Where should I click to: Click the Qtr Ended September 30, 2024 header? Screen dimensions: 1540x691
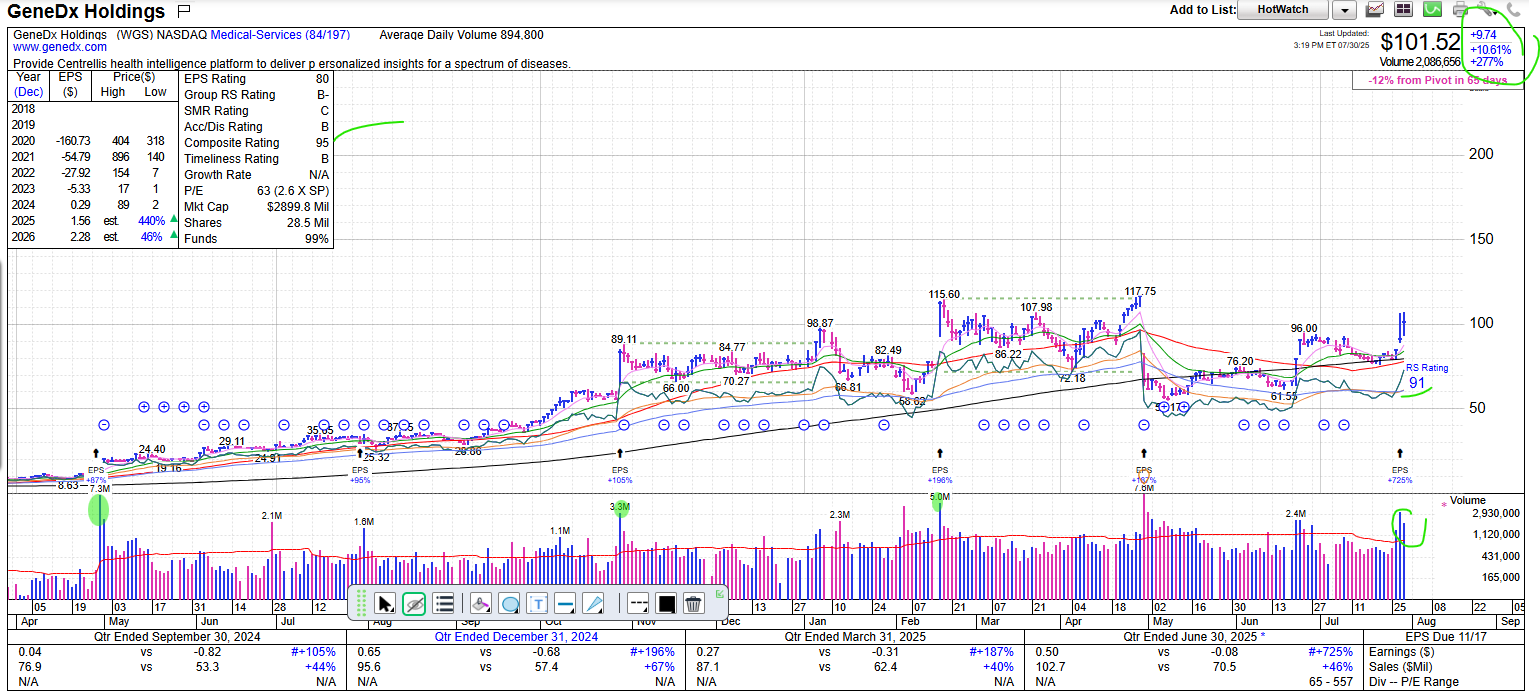175,637
